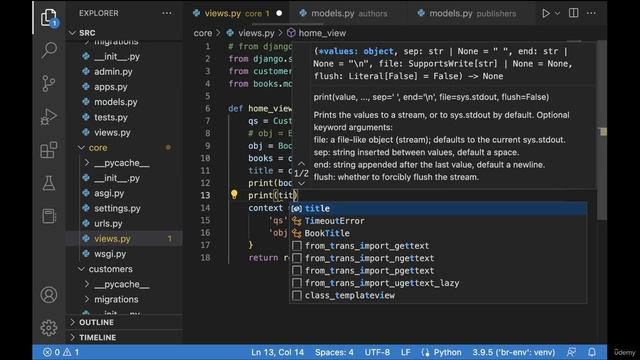Expand migrations folder under customers
Image resolution: width=640 pixels, height=360 pixels.
116,299
